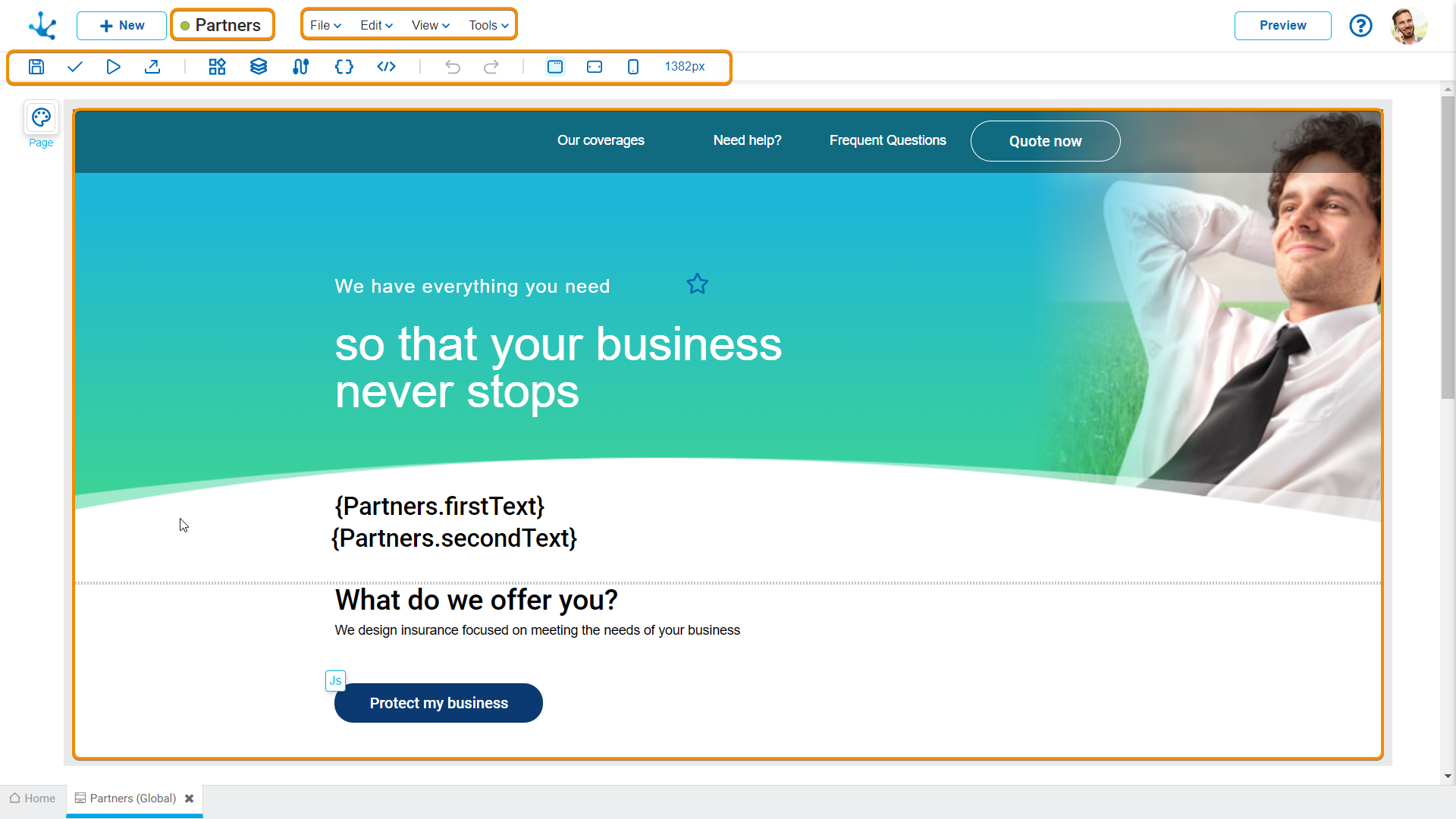1456x819 pixels.
Task: Click the Export page icon
Action: tap(153, 67)
